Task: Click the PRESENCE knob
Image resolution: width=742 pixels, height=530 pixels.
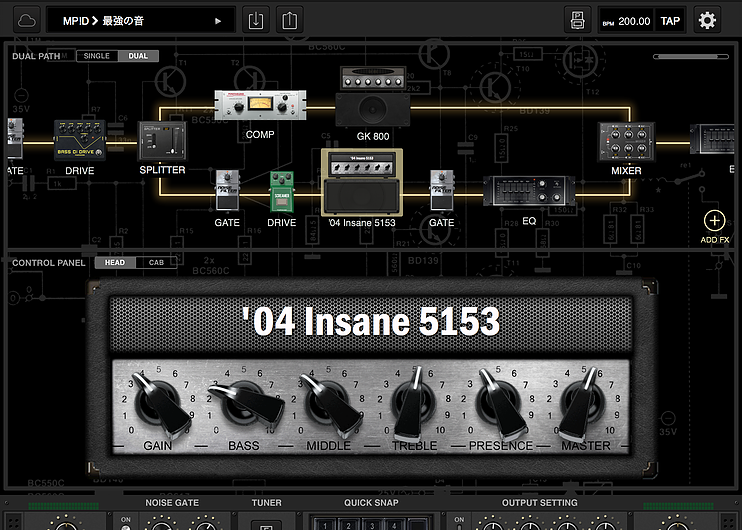Action: coord(499,403)
